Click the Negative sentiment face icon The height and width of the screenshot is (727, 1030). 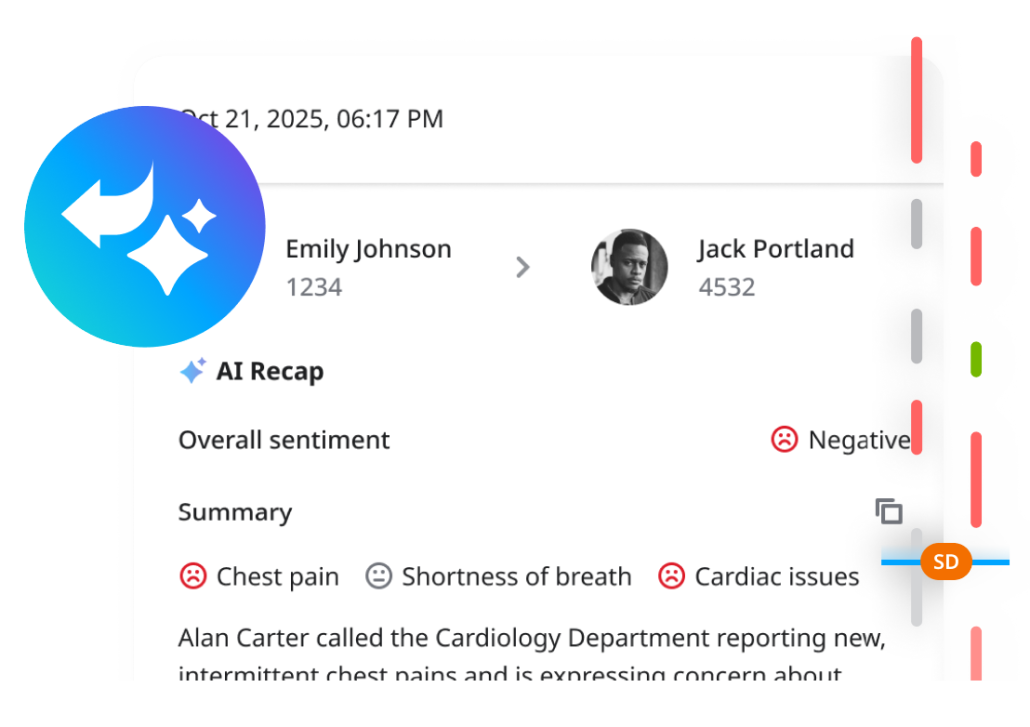coord(784,439)
